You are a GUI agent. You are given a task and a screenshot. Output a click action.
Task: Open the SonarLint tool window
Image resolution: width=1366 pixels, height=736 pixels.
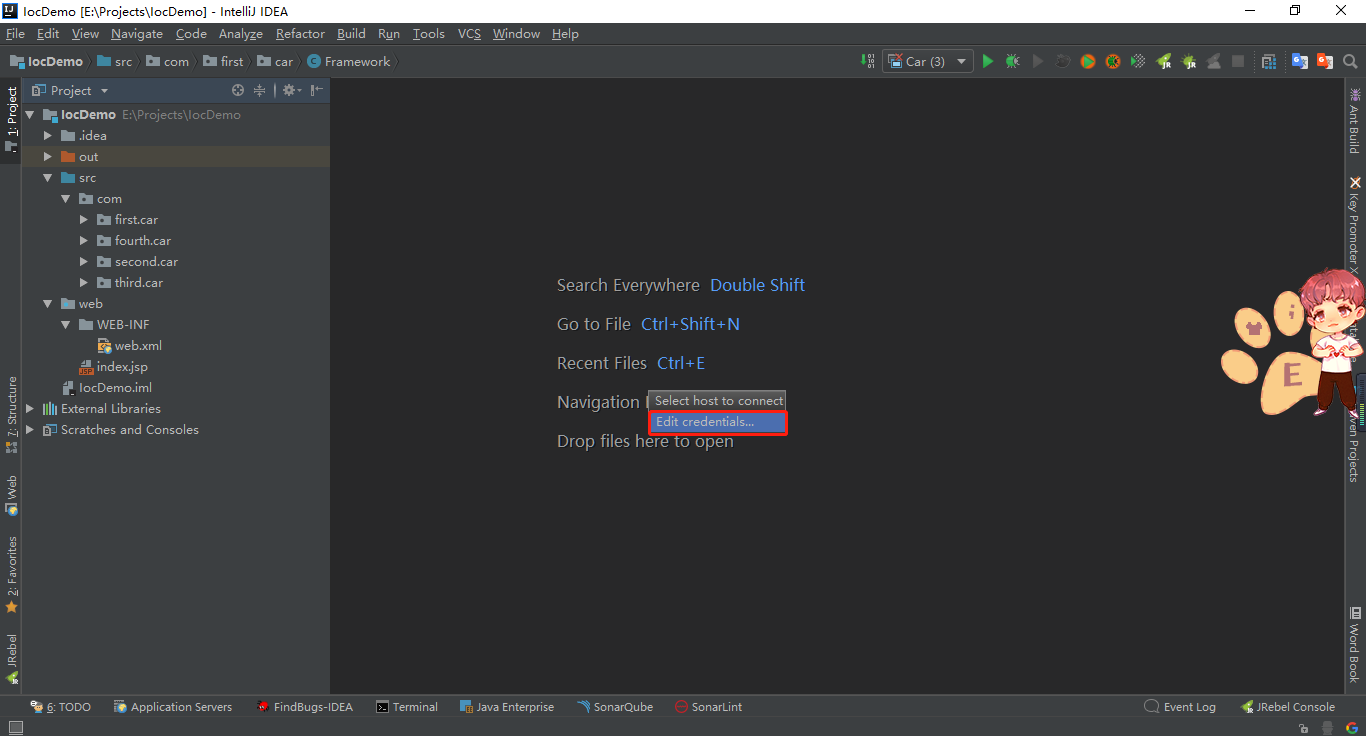click(x=709, y=707)
